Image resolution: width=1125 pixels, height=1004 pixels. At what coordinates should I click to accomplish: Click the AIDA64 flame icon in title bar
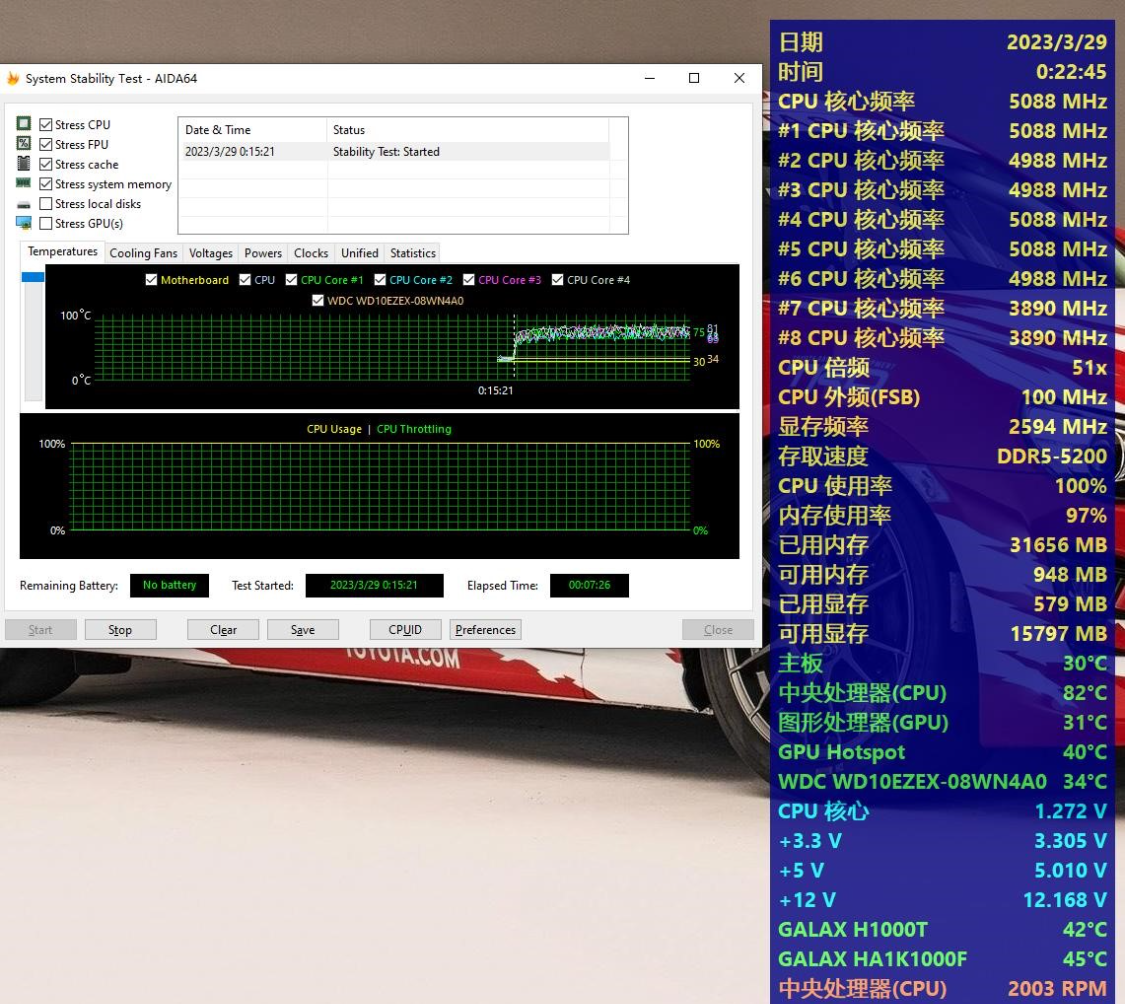point(13,78)
